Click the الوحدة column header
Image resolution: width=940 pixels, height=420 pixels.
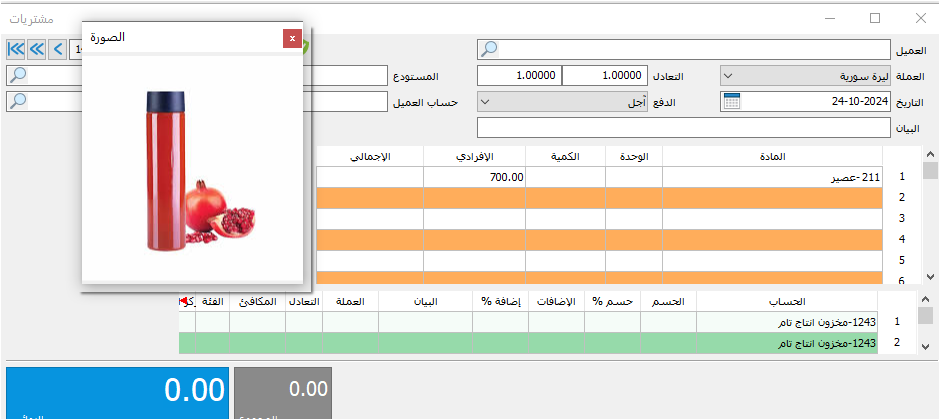tap(634, 156)
